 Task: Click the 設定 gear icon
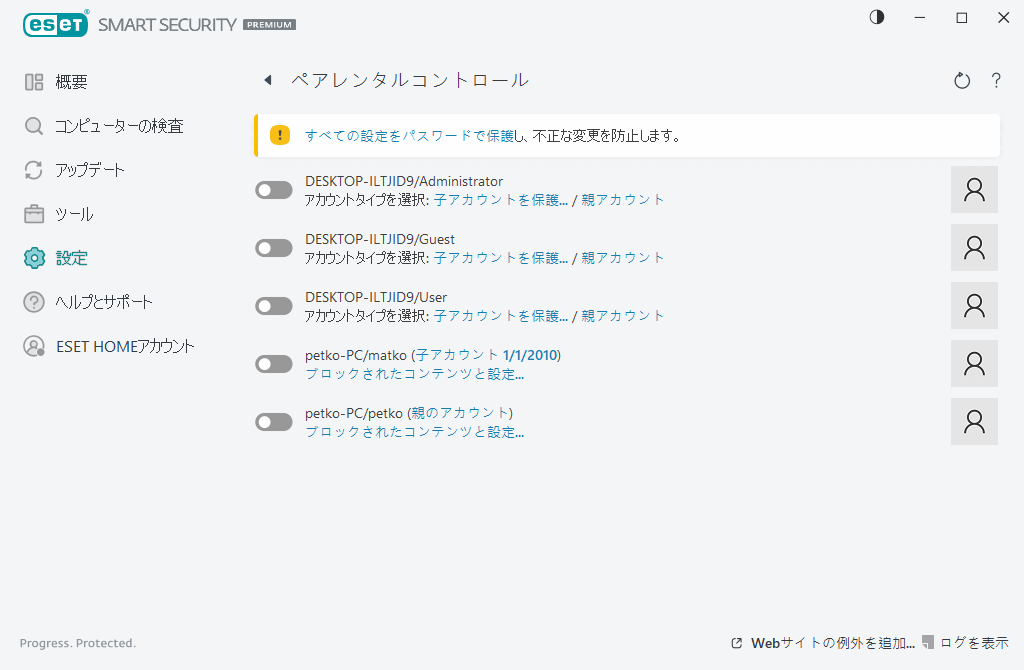coord(33,257)
